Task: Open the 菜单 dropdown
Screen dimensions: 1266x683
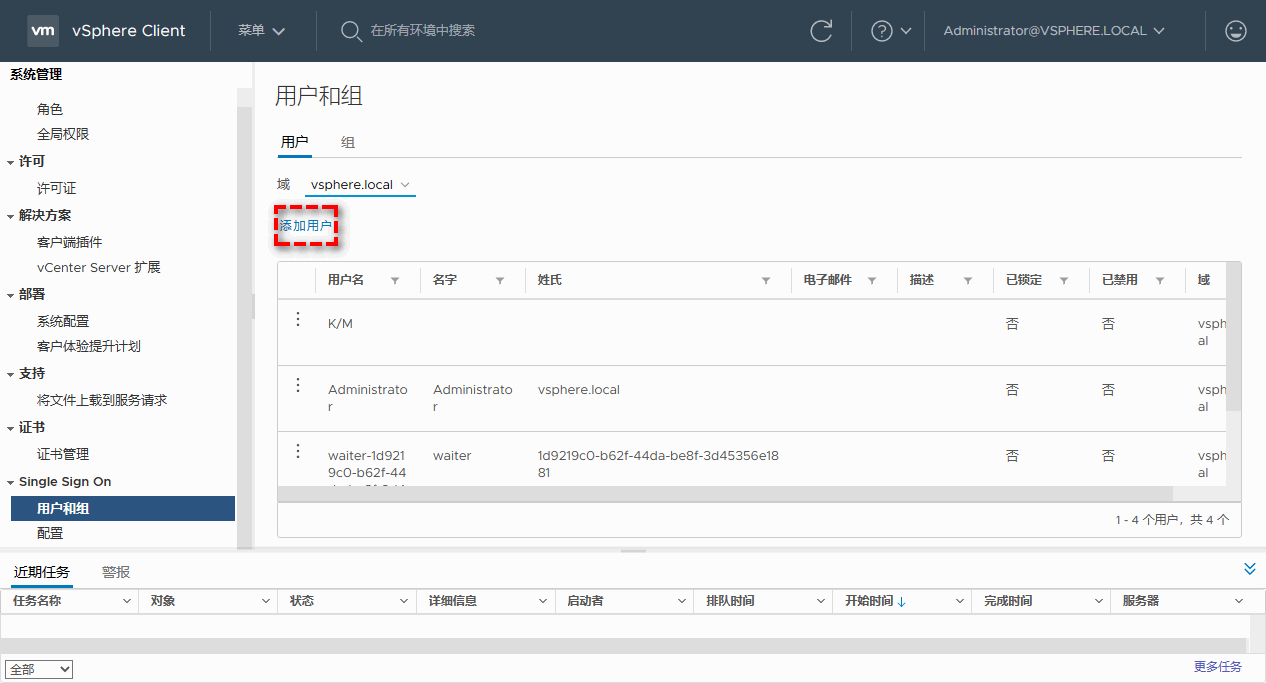Action: (x=261, y=31)
